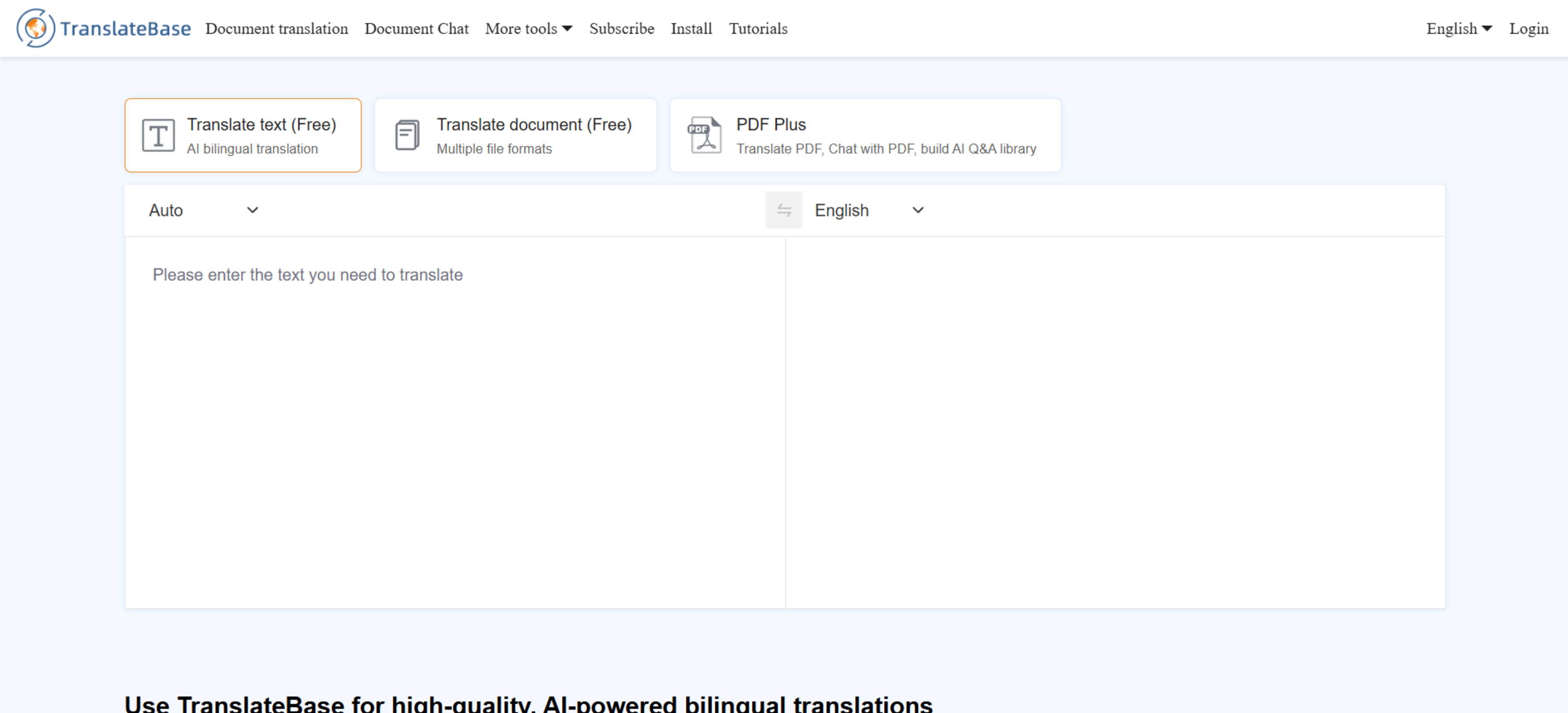Click the TranslateBase globe logo icon
Viewport: 1568px width, 713px height.
[x=35, y=28]
